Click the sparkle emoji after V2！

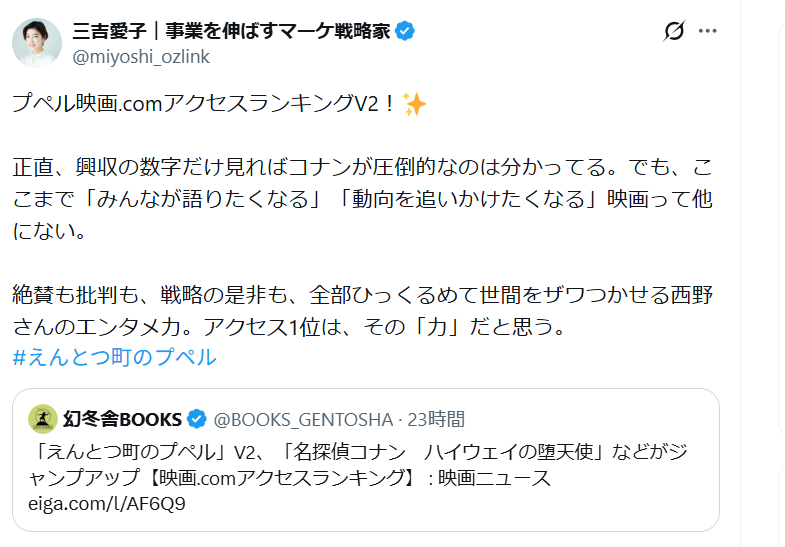[x=413, y=104]
